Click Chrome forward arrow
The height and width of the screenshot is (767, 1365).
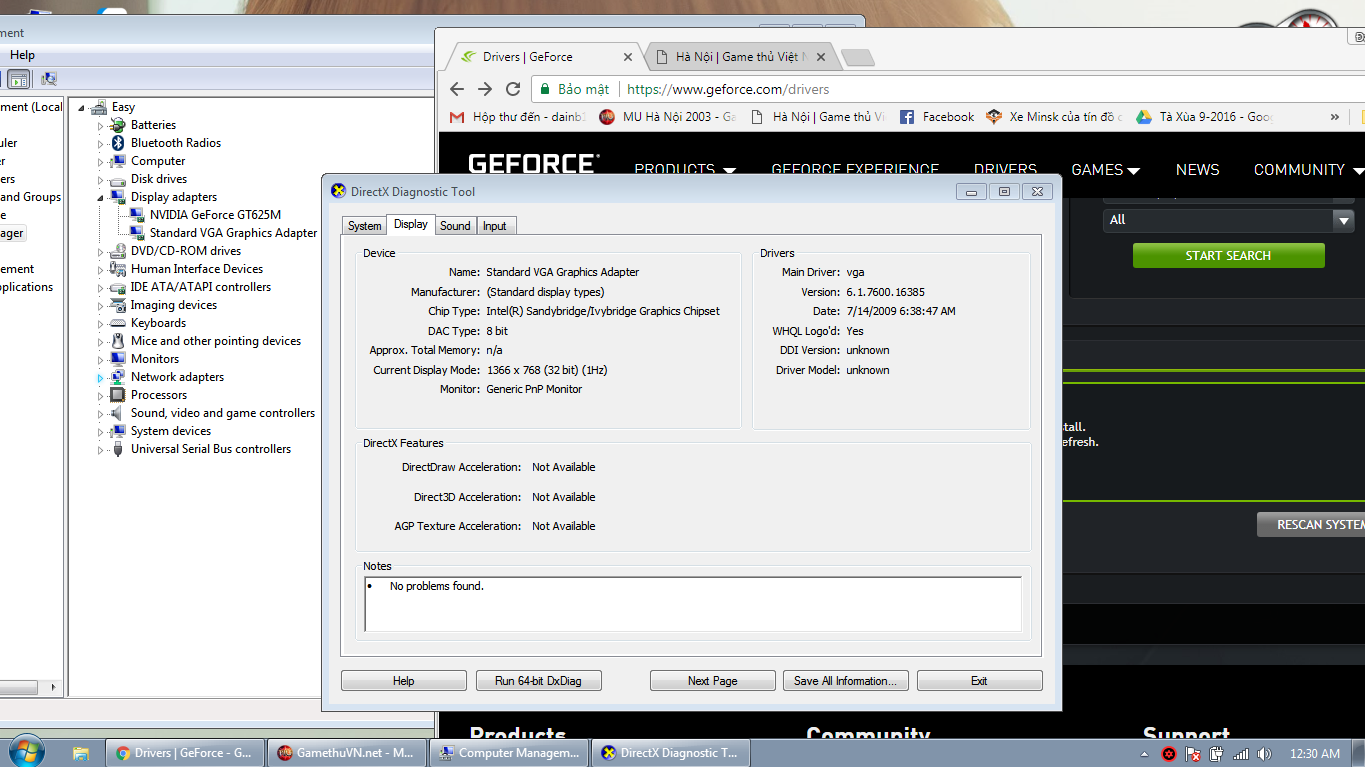(x=485, y=89)
